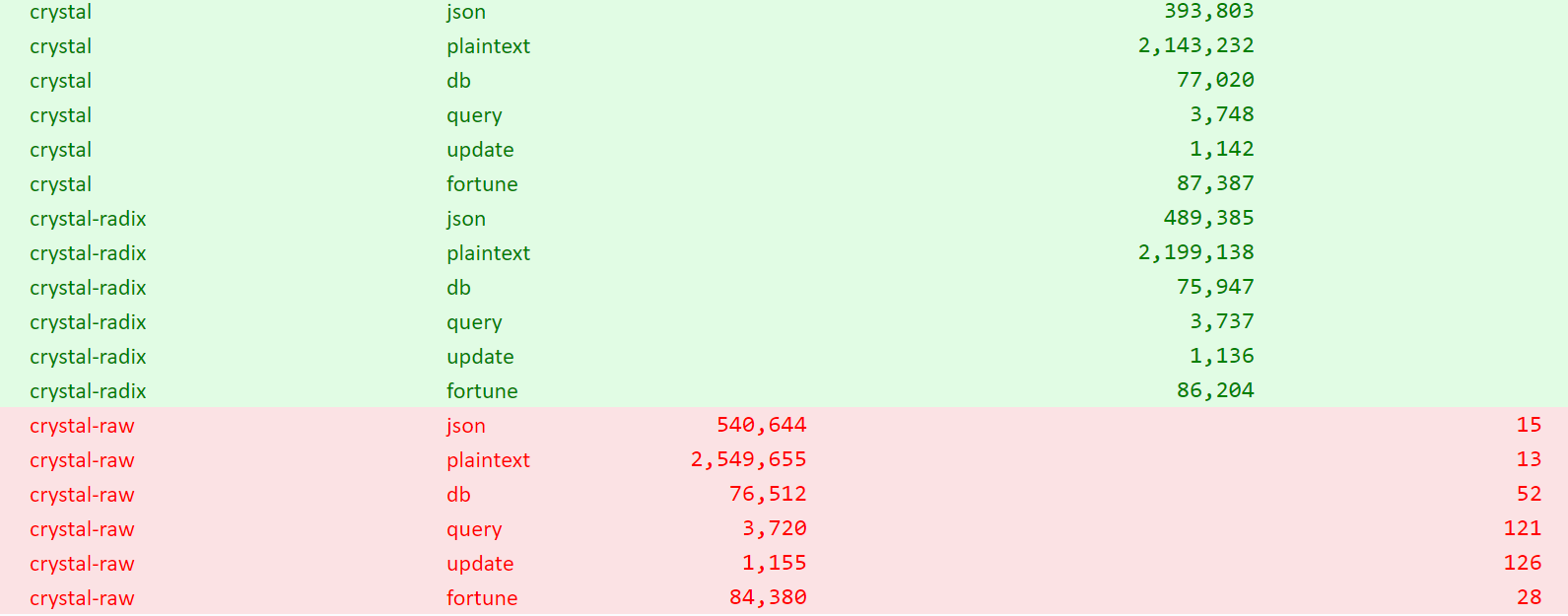Select crystal-radix plaintext value 2,199,138
Viewport: 1568px width, 616px height.
[1195, 252]
